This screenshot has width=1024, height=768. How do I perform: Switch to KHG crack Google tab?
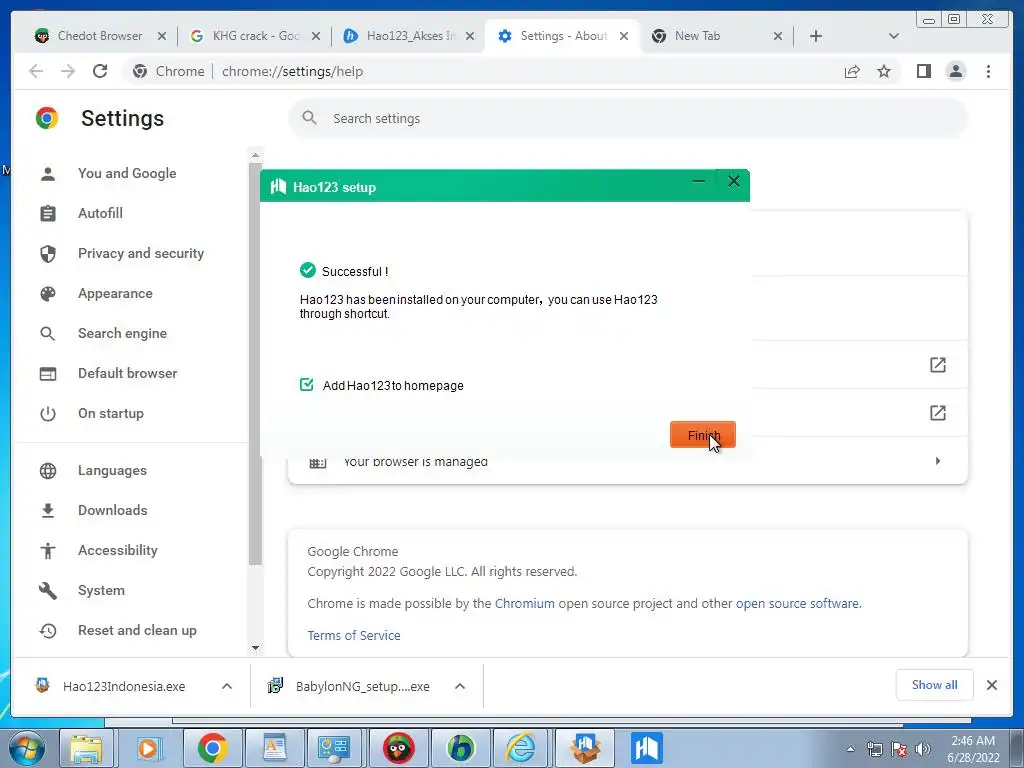point(256,36)
